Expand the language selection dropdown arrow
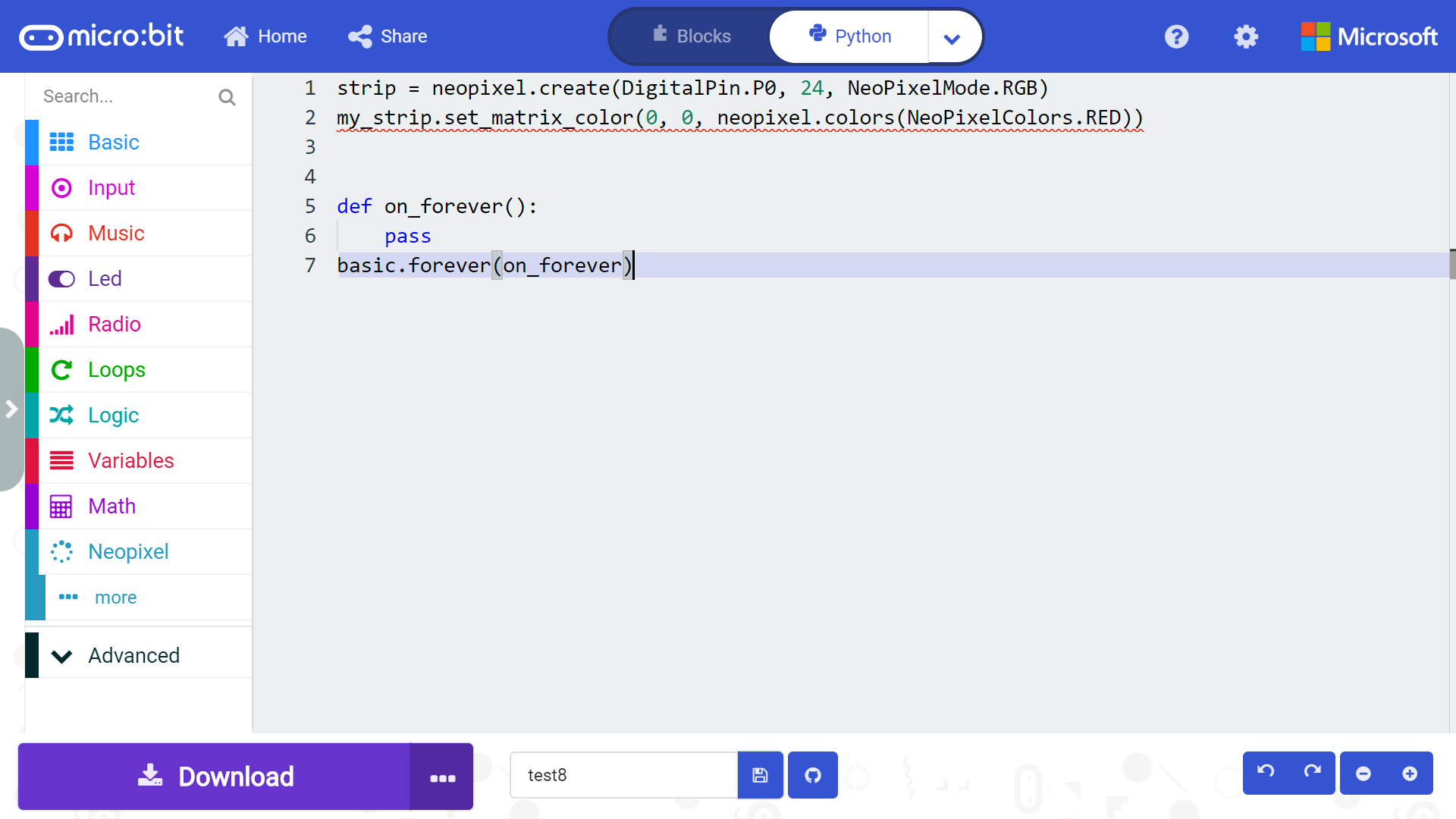 coord(953,36)
